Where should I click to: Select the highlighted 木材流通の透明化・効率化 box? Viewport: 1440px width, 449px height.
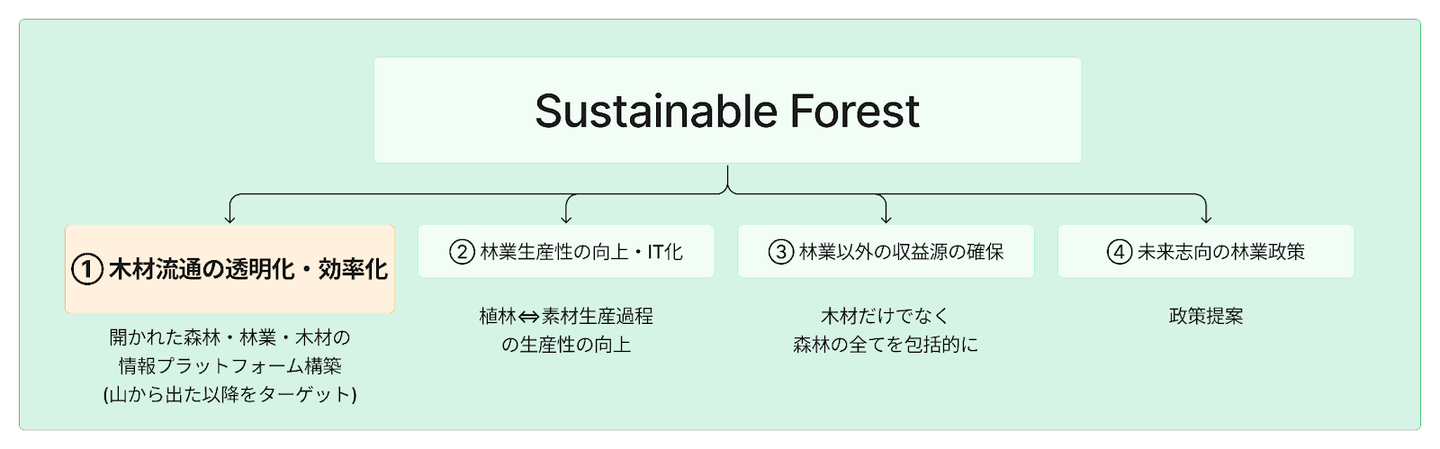(x=230, y=269)
